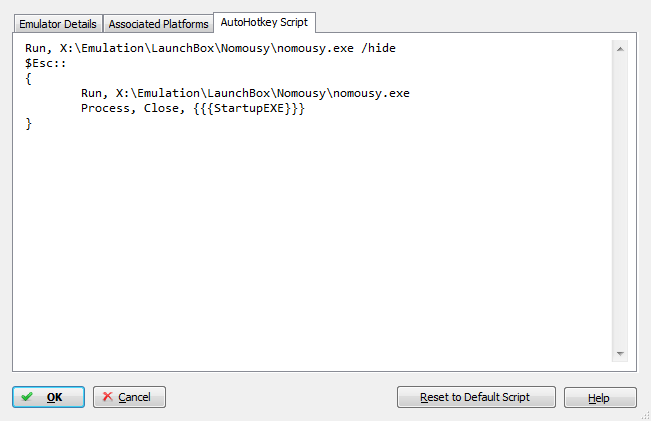651x421 pixels.
Task: Click the scrollbar down arrow
Action: (x=620, y=354)
